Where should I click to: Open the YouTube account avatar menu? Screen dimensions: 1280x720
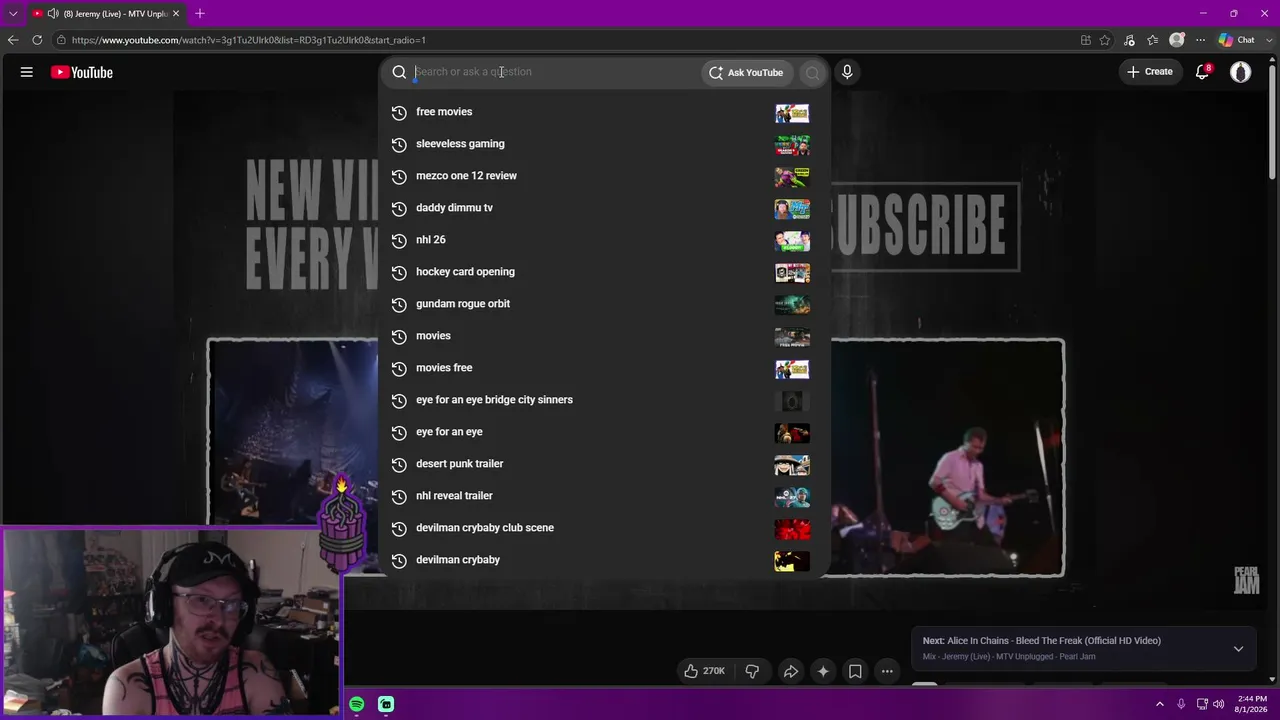pos(1241,72)
